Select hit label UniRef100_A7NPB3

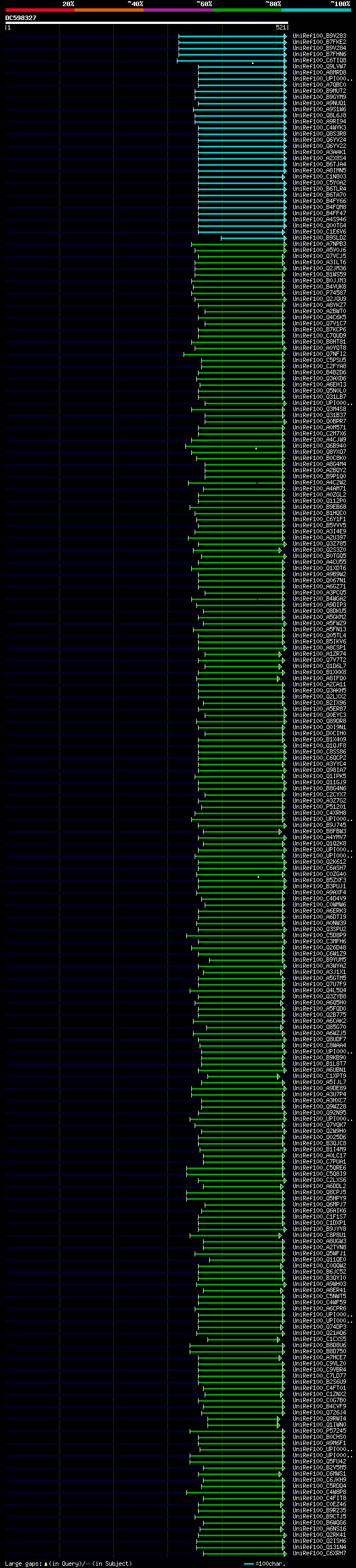point(319,244)
